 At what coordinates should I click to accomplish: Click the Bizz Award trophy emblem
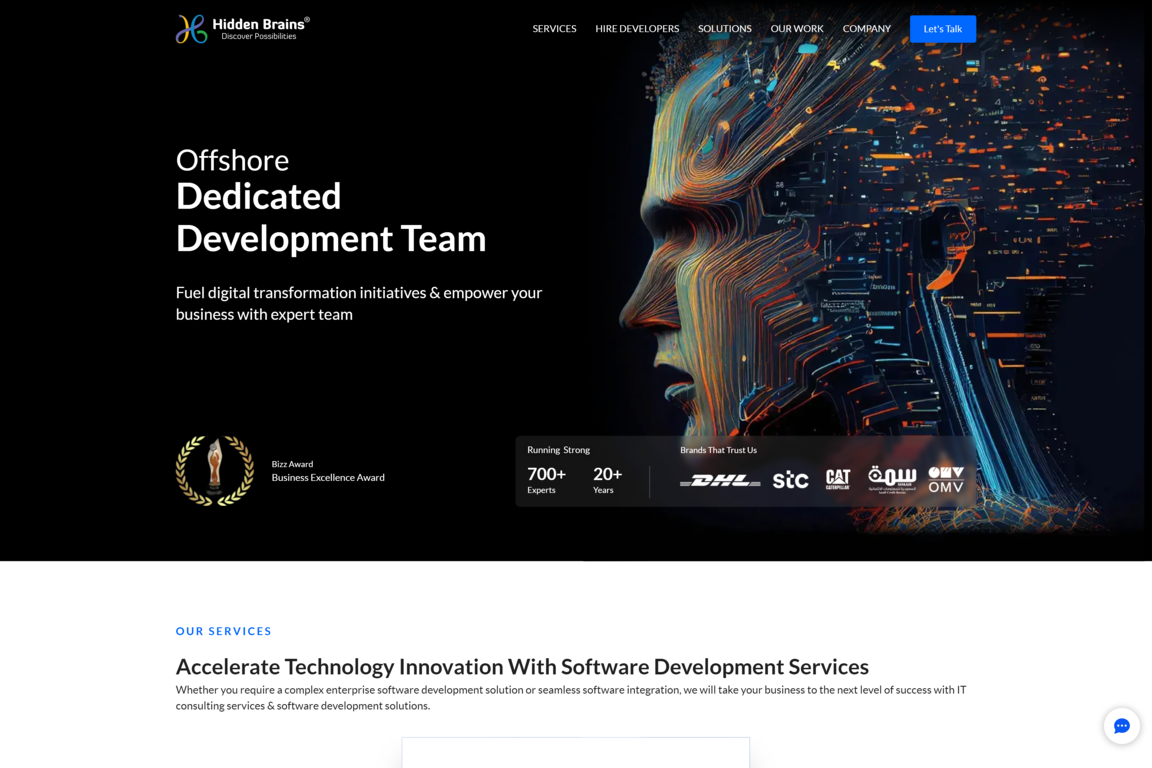[215, 471]
